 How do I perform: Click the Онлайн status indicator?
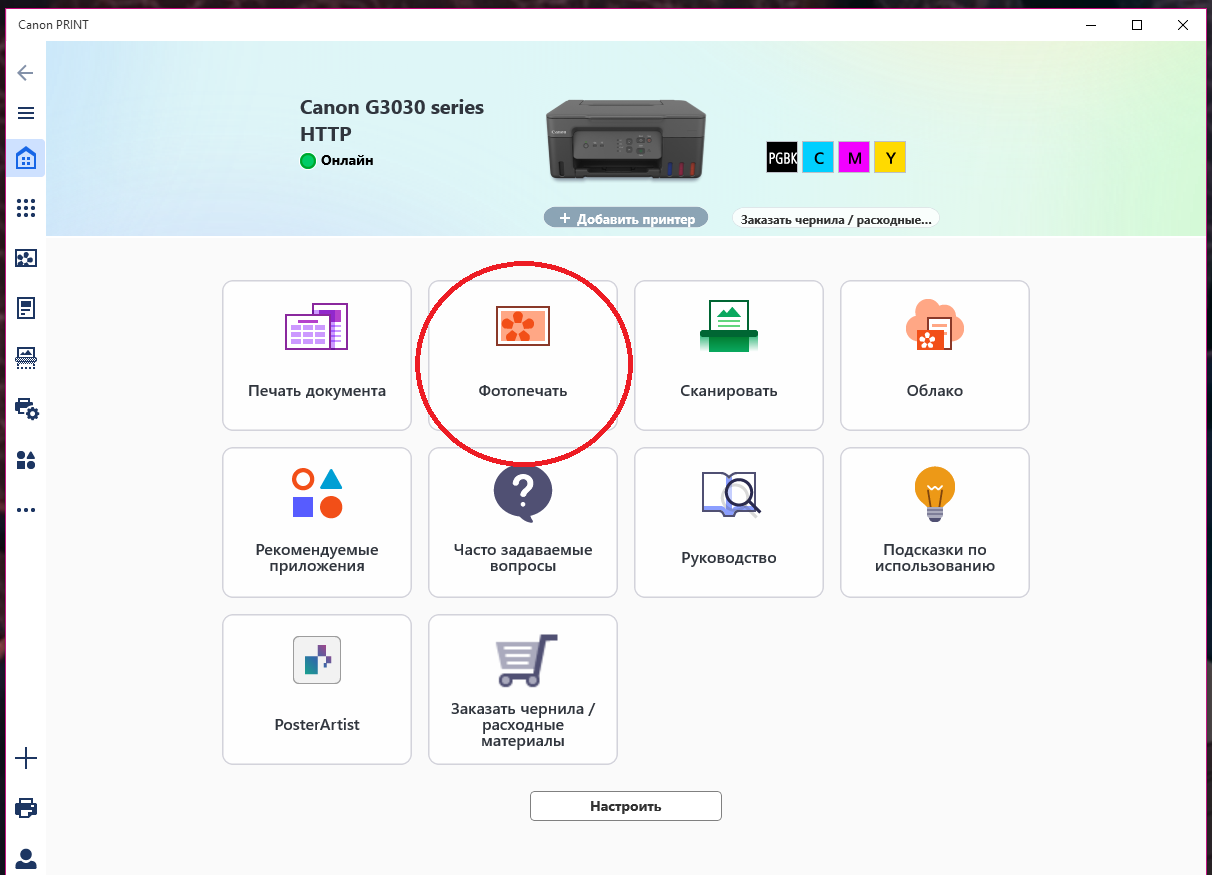(337, 160)
